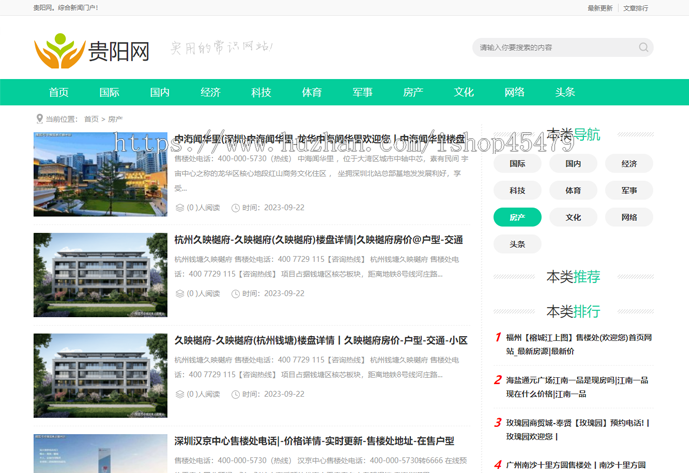Click the search magnifier icon
This screenshot has height=473, width=689.
click(643, 47)
